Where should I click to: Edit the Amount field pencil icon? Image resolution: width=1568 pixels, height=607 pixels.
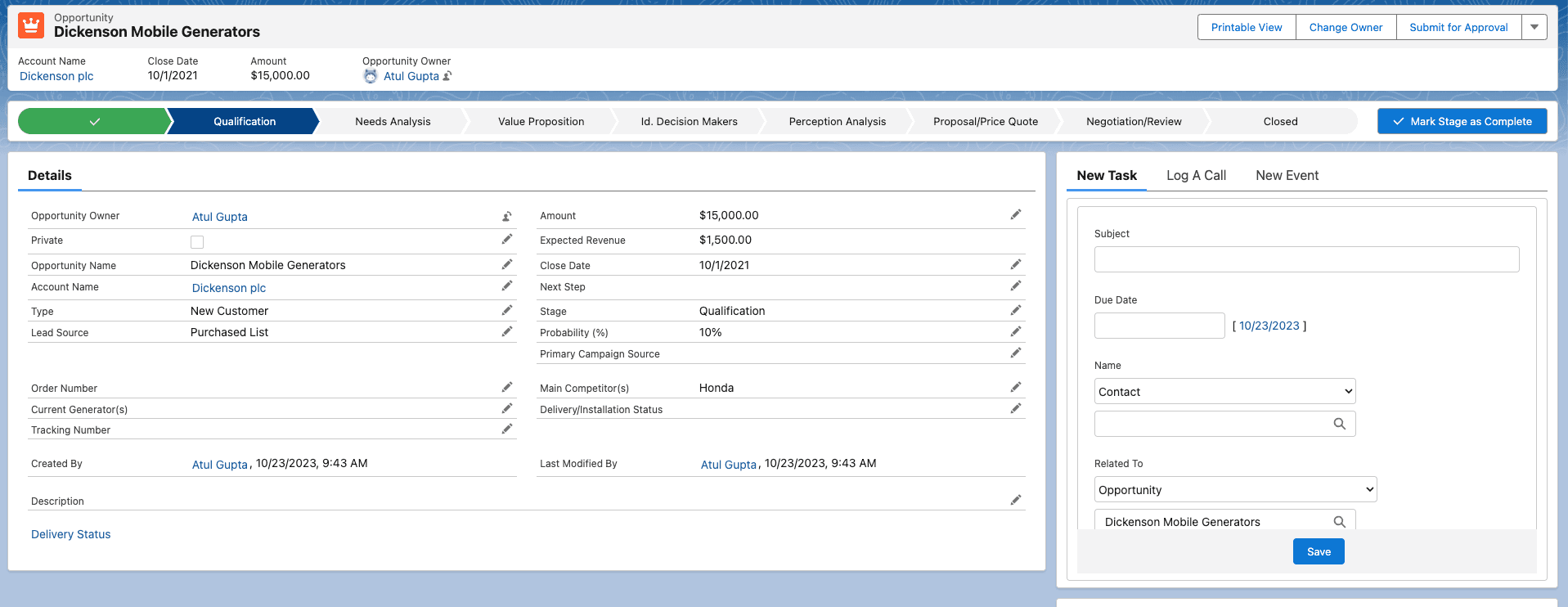click(1016, 214)
